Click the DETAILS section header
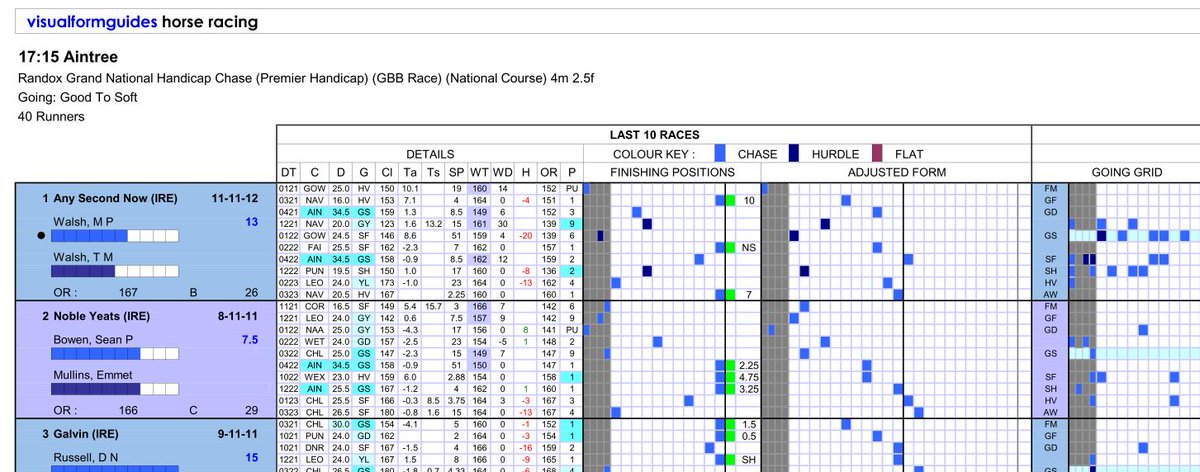Image resolution: width=1200 pixels, height=472 pixels. click(x=429, y=155)
